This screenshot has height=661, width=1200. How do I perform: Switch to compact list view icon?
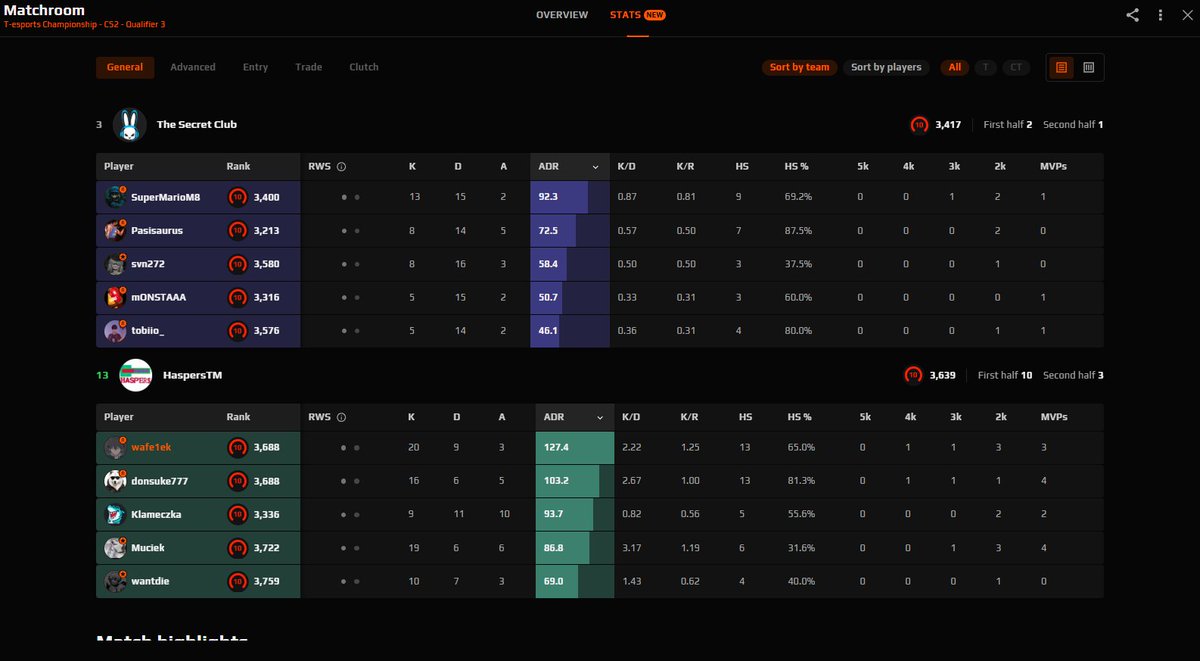1061,67
